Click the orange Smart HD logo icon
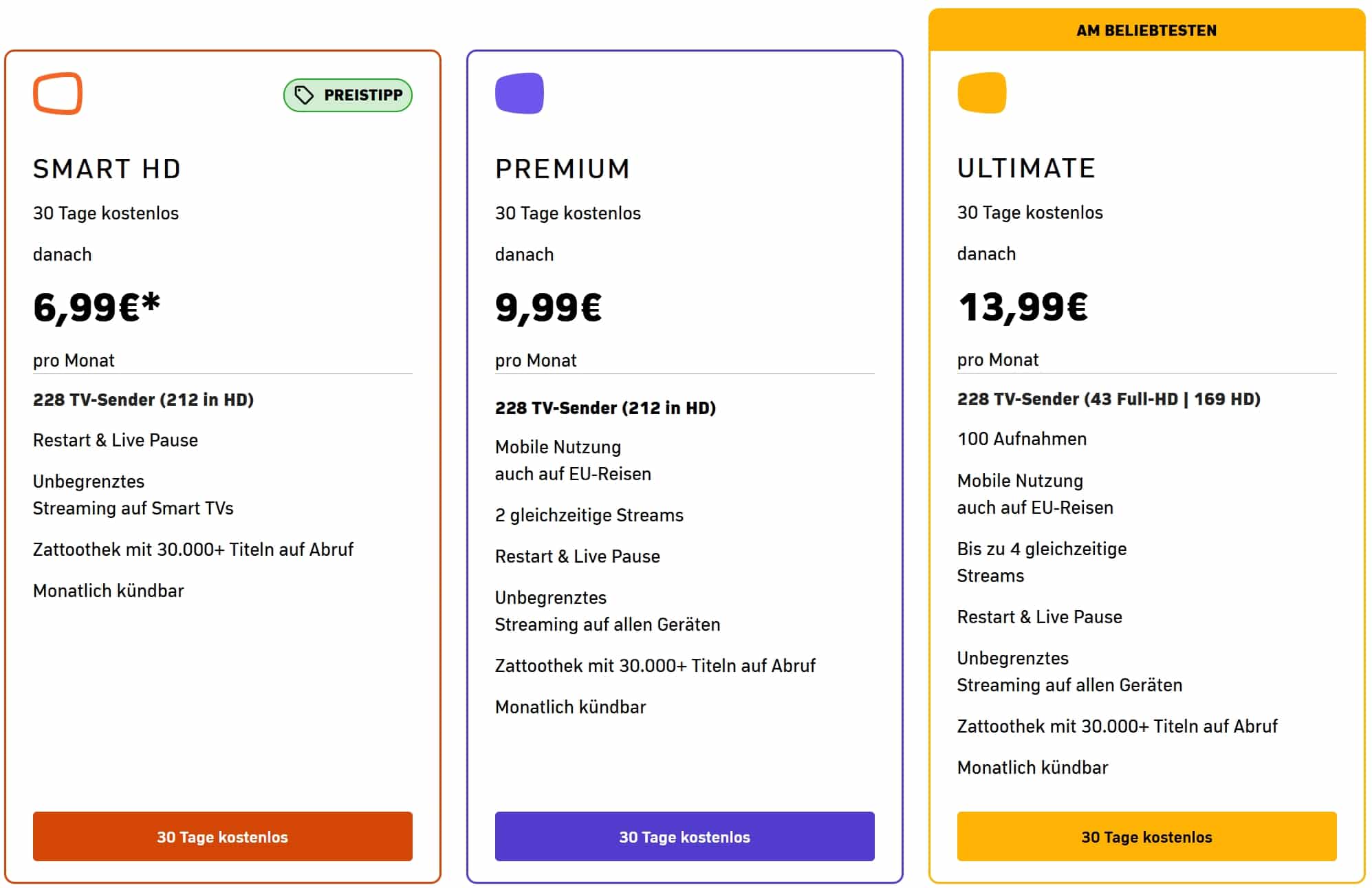1372x888 pixels. coord(58,93)
